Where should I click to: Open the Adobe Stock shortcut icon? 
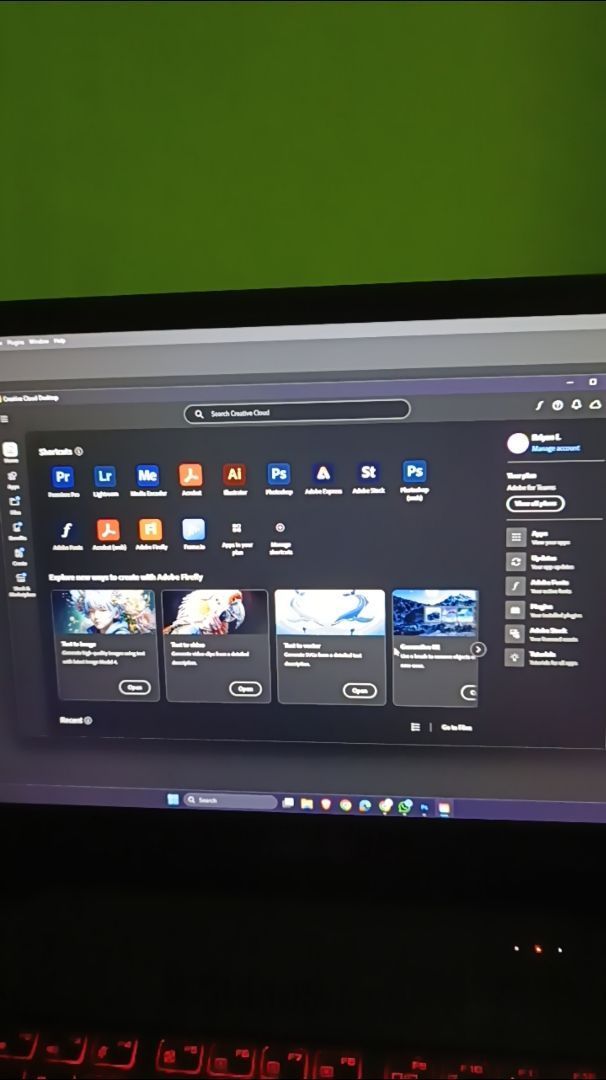368,472
